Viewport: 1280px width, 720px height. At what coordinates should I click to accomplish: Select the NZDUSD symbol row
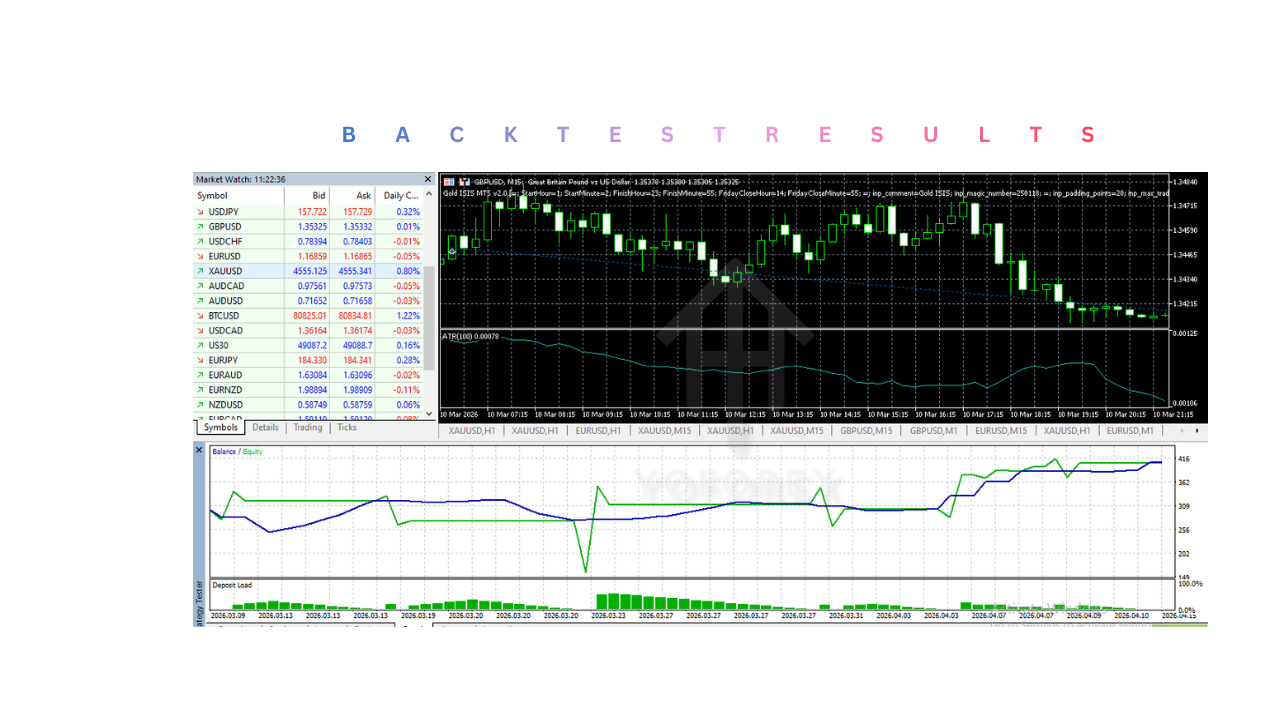pyautogui.click(x=308, y=404)
